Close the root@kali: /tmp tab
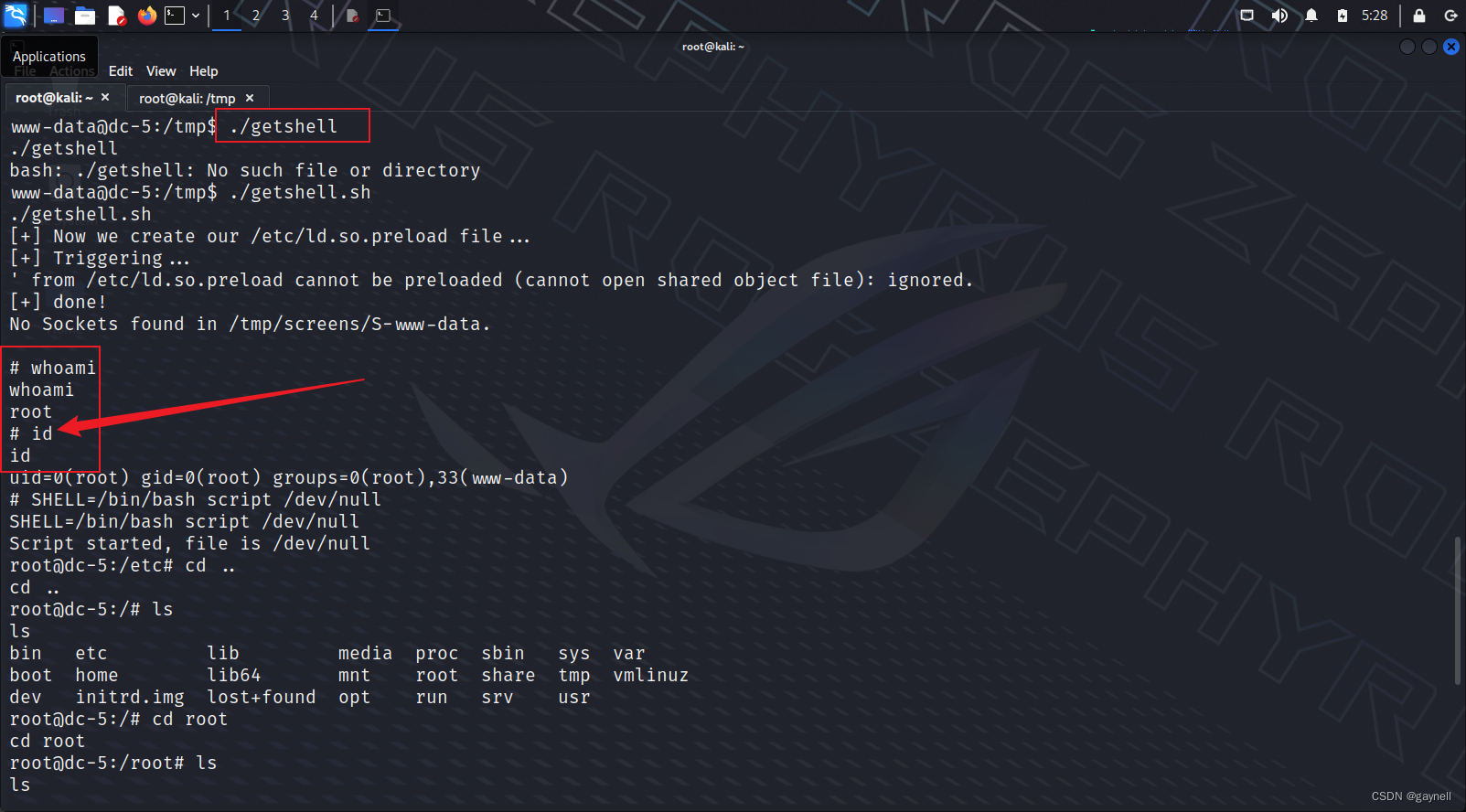Viewport: 1466px width, 812px height. pos(250,98)
